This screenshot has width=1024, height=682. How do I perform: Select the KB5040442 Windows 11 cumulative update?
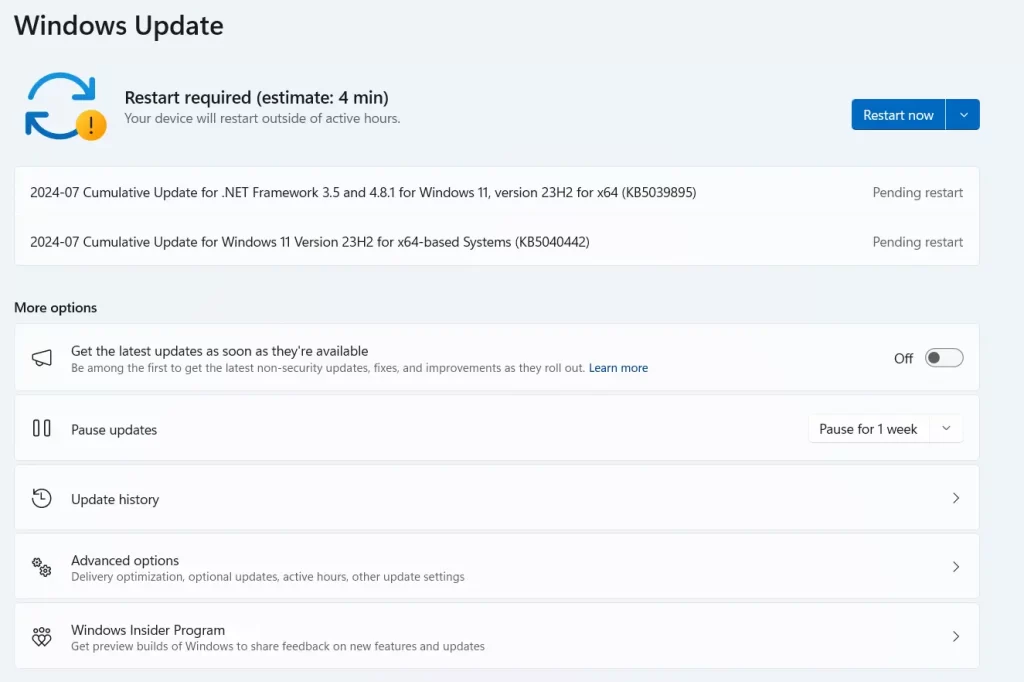pos(496,242)
